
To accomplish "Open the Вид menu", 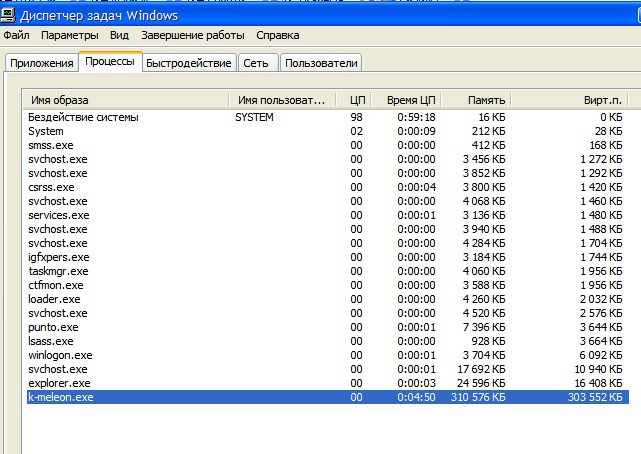I will pos(119,35).
